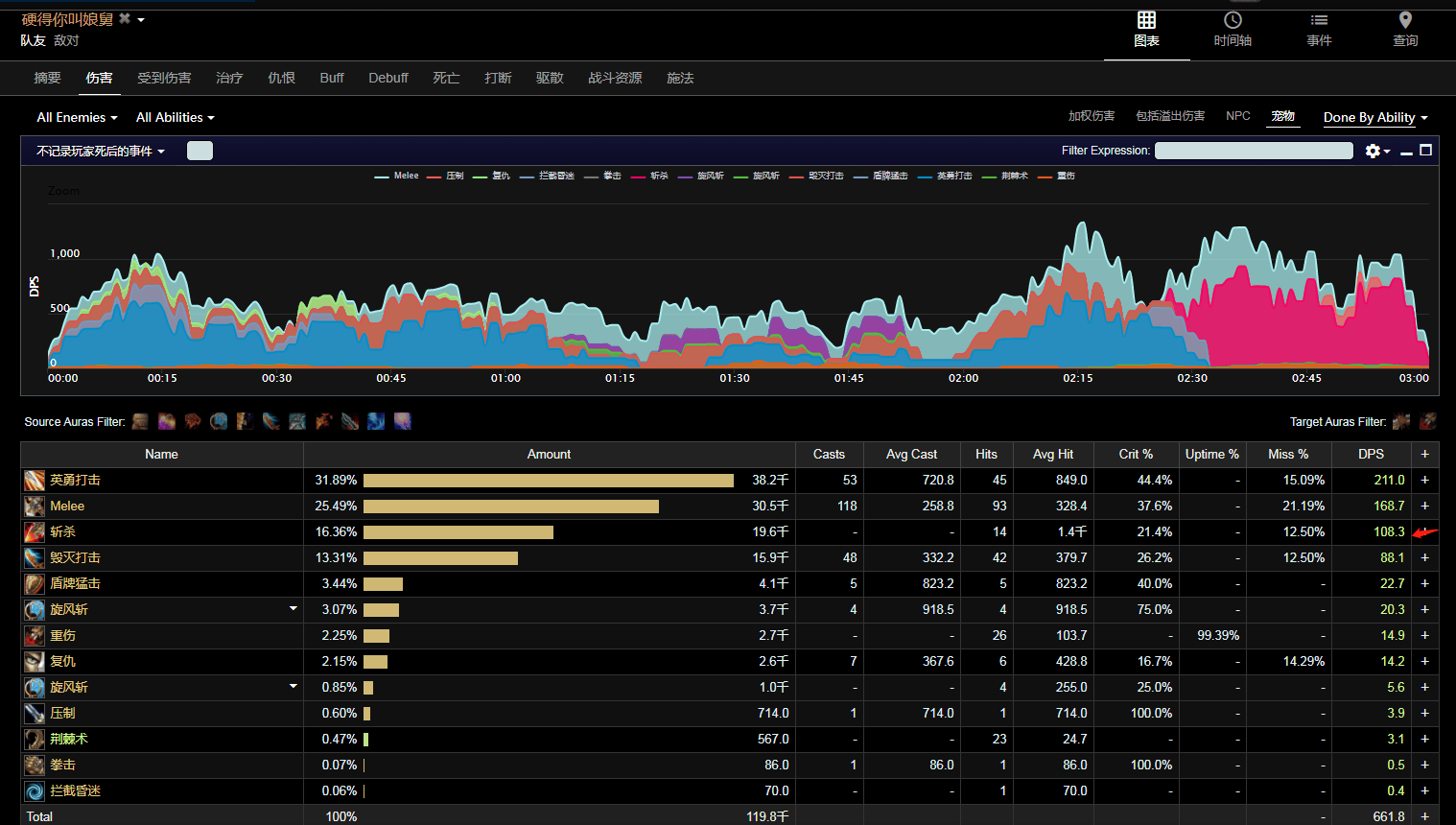This screenshot has height=825, width=1456.
Task: Click the Melee ability icon in table
Action: pyautogui.click(x=35, y=506)
